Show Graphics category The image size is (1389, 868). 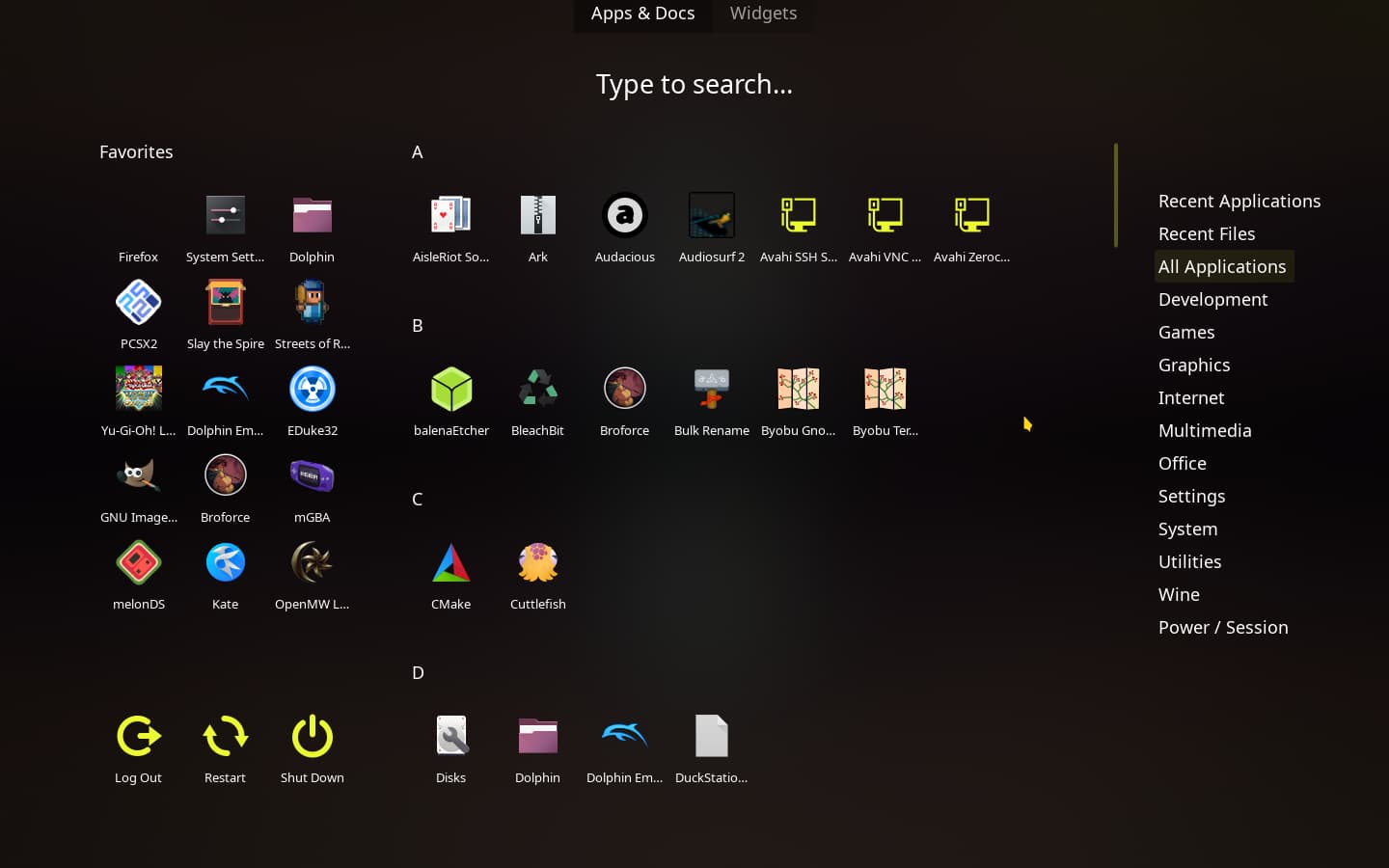tap(1193, 365)
